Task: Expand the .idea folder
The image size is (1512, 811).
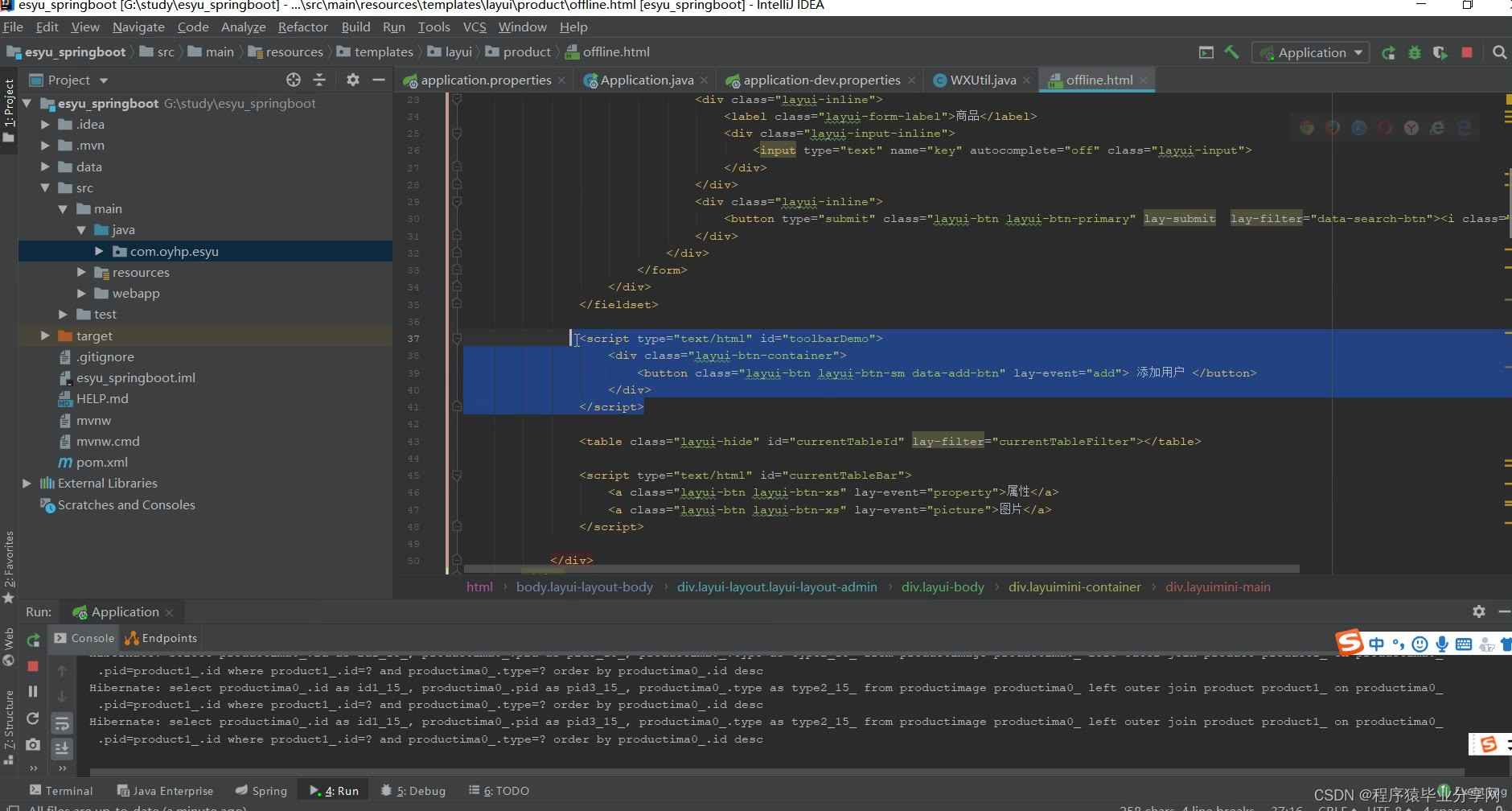Action: point(45,125)
